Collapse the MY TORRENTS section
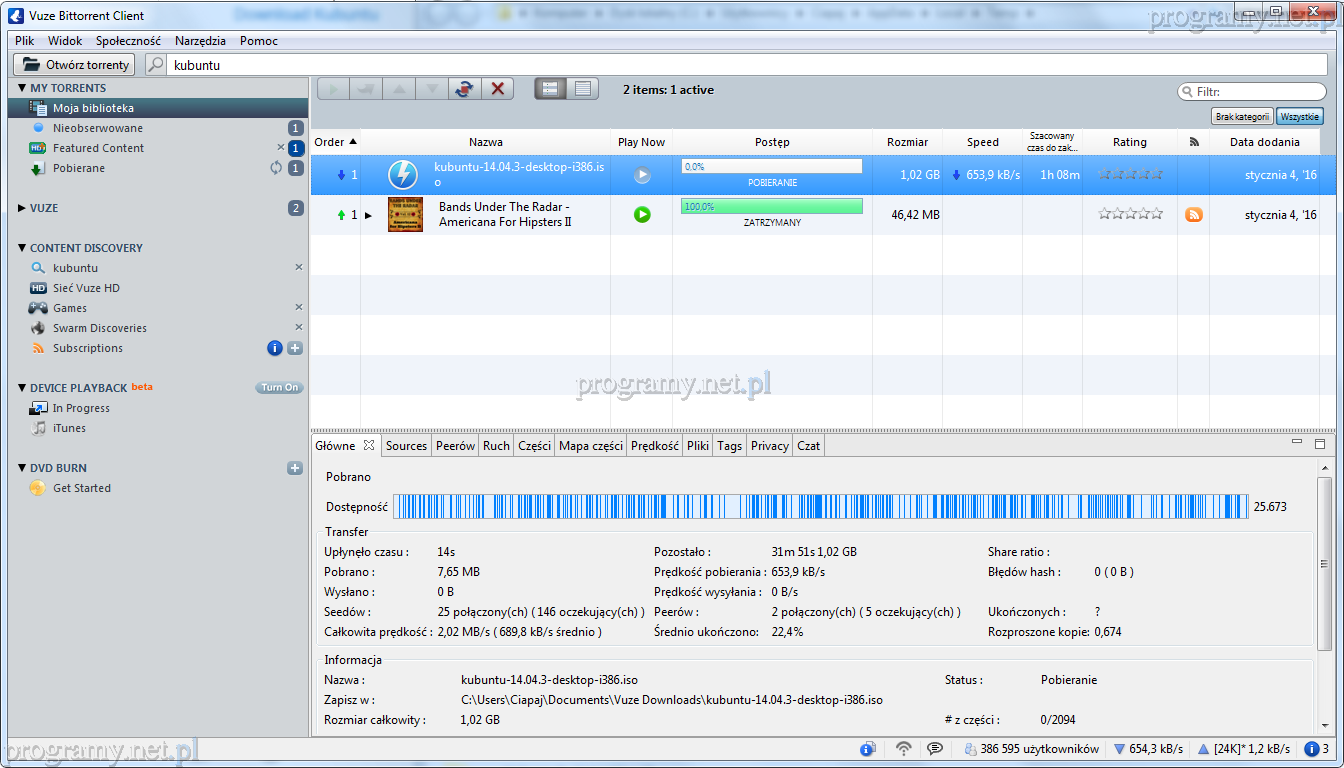The image size is (1344, 768). (x=22, y=88)
